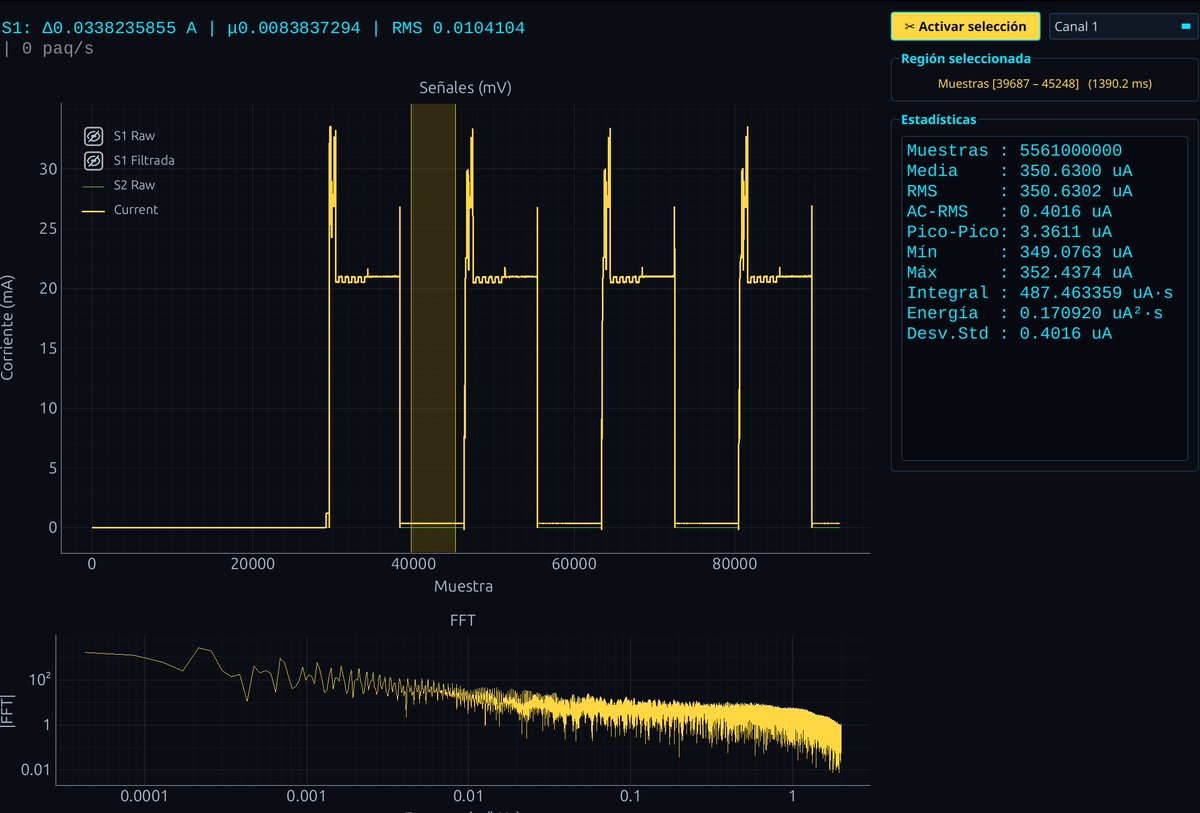Click the Región seleccionada panel title

point(966,59)
